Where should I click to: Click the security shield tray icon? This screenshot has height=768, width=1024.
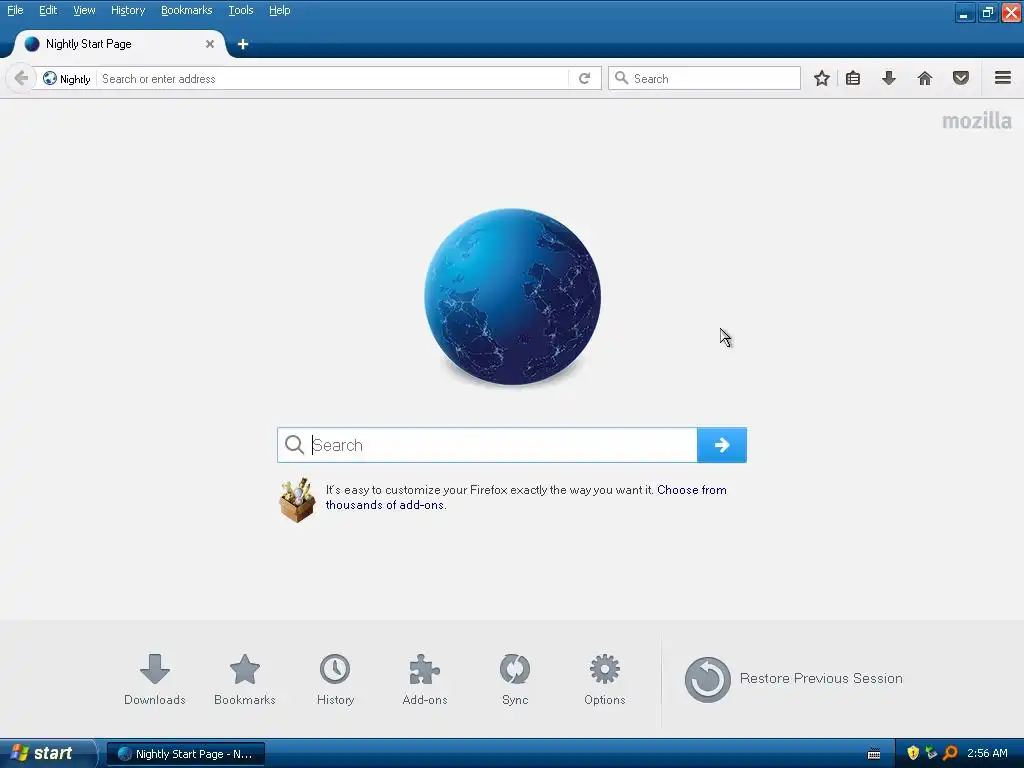point(913,753)
